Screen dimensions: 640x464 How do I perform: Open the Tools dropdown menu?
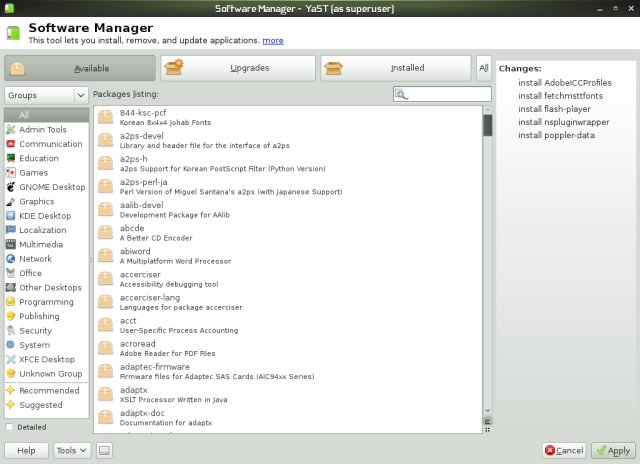[72, 451]
